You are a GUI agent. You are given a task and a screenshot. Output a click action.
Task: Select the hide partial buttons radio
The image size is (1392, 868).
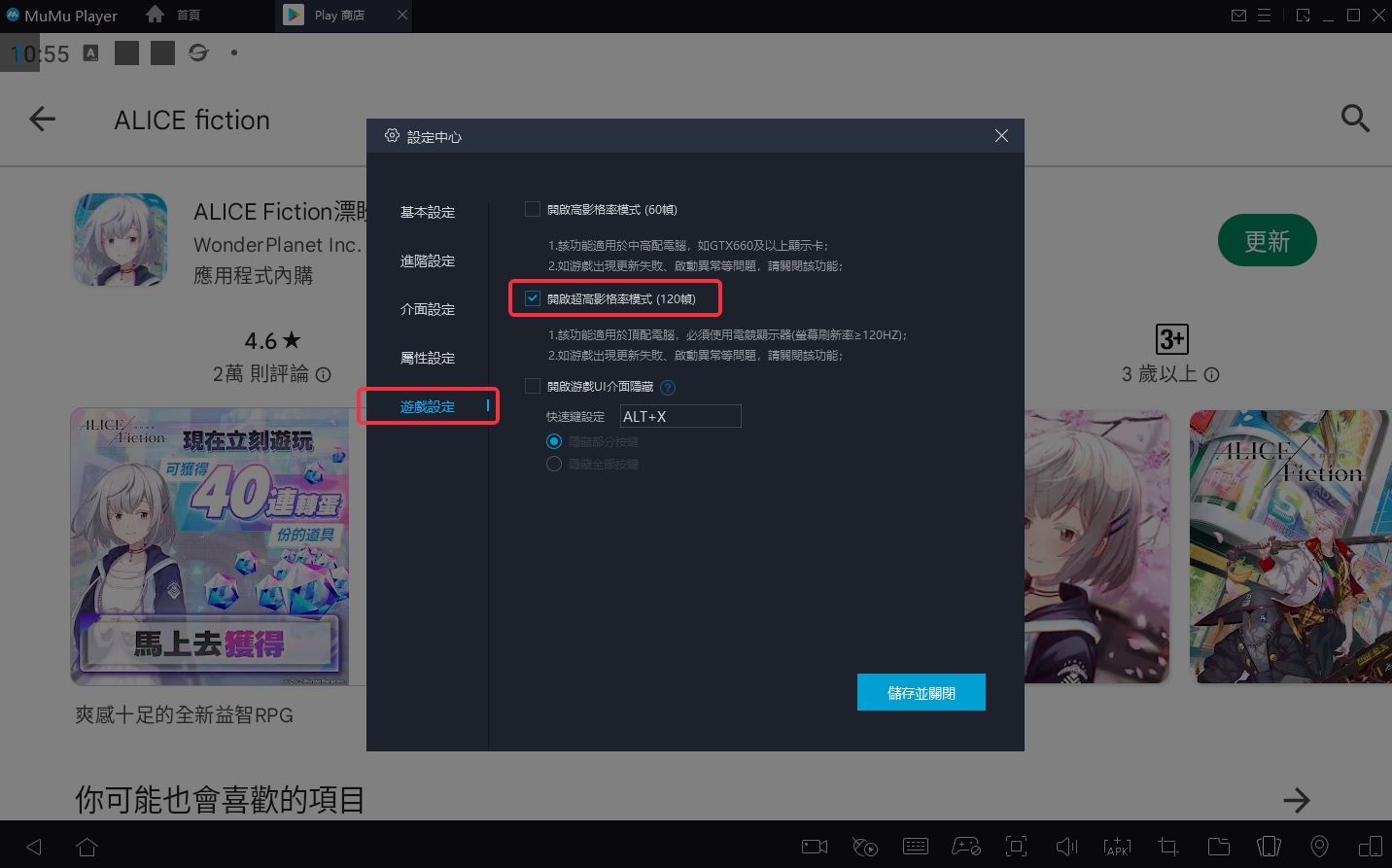tap(554, 441)
